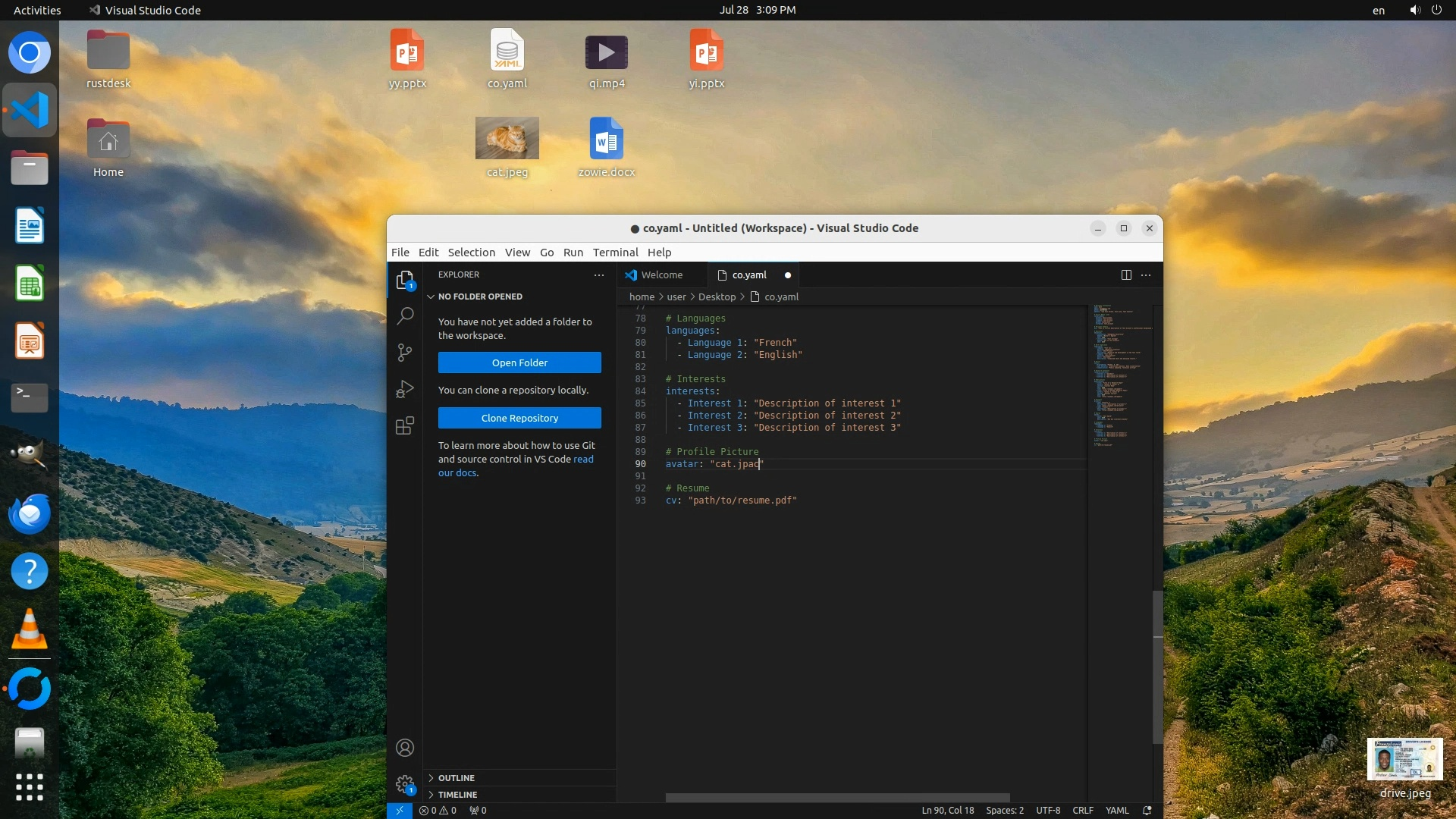Image resolution: width=1456 pixels, height=819 pixels.
Task: Click the notifications bell in status bar
Action: (1147, 811)
